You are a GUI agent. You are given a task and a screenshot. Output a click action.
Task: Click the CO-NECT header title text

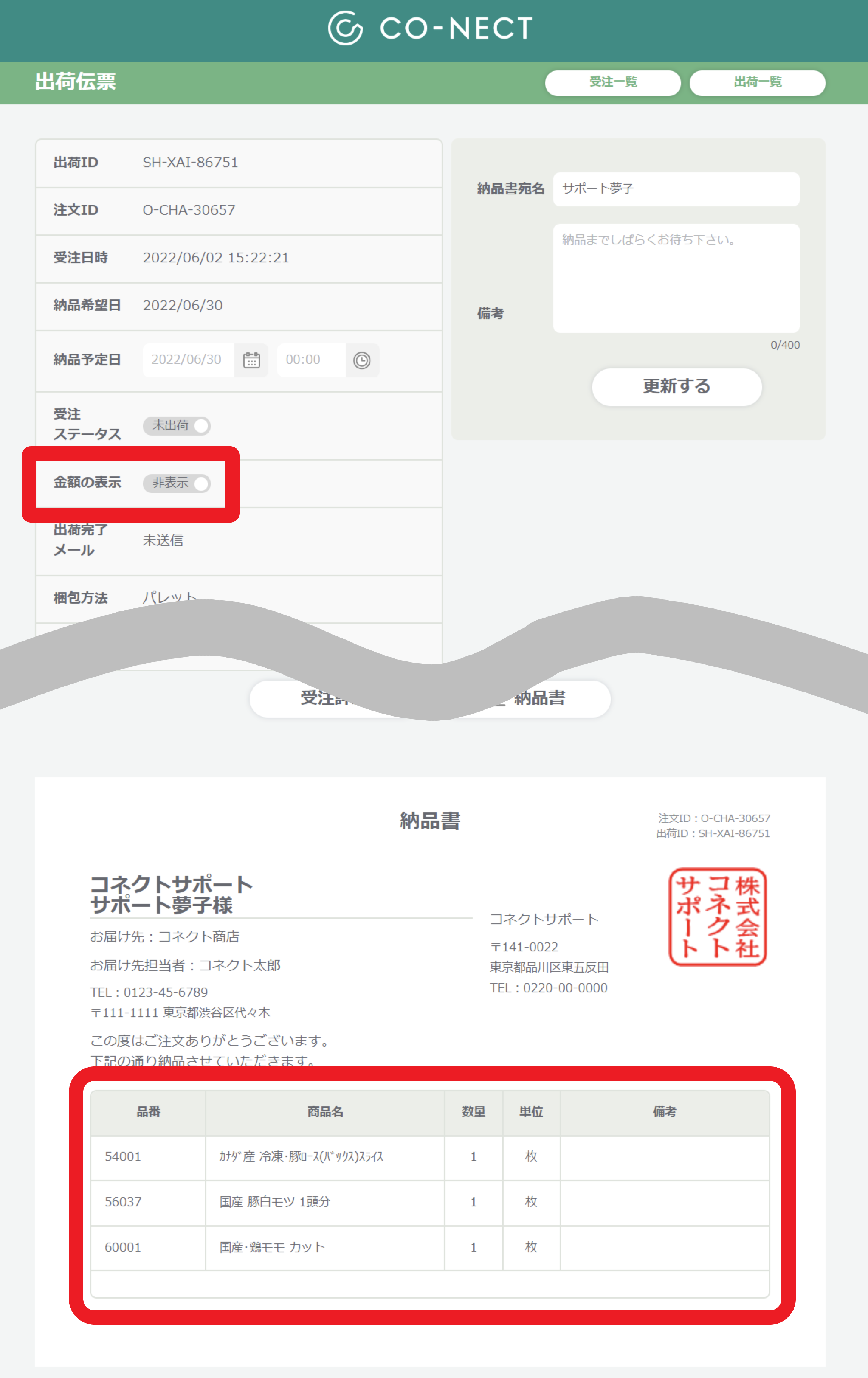click(x=456, y=28)
